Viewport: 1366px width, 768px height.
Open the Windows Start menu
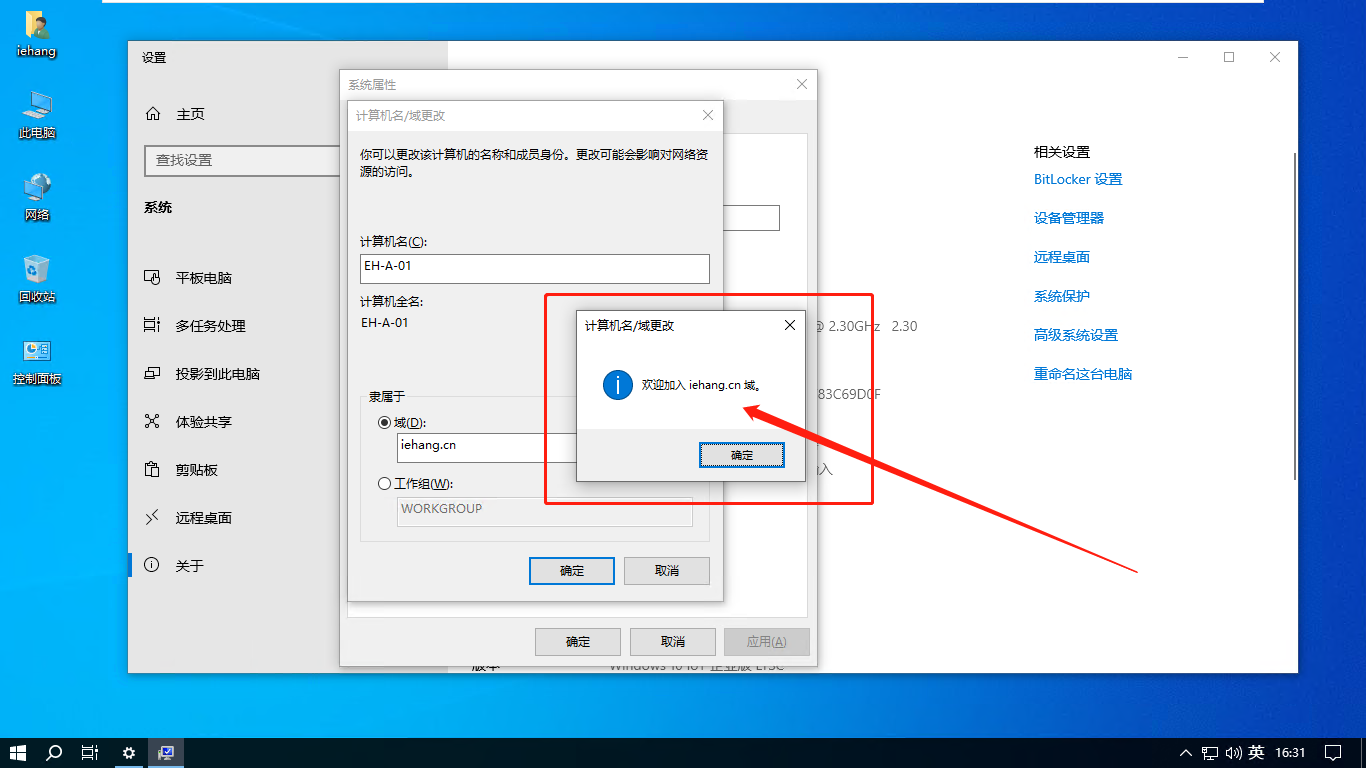(18, 752)
